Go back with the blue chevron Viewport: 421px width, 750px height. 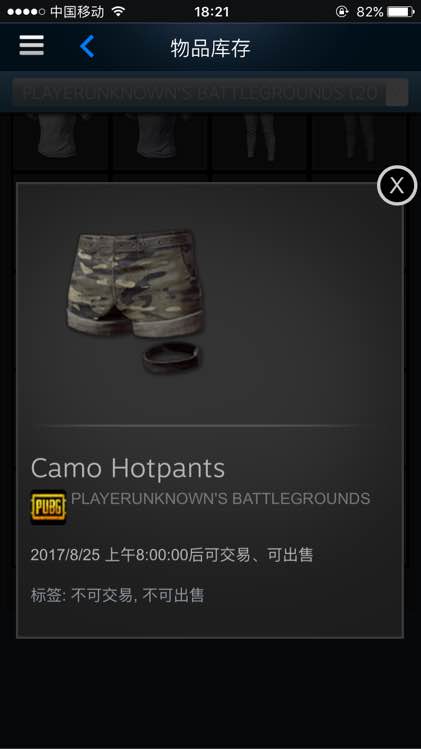click(x=87, y=46)
